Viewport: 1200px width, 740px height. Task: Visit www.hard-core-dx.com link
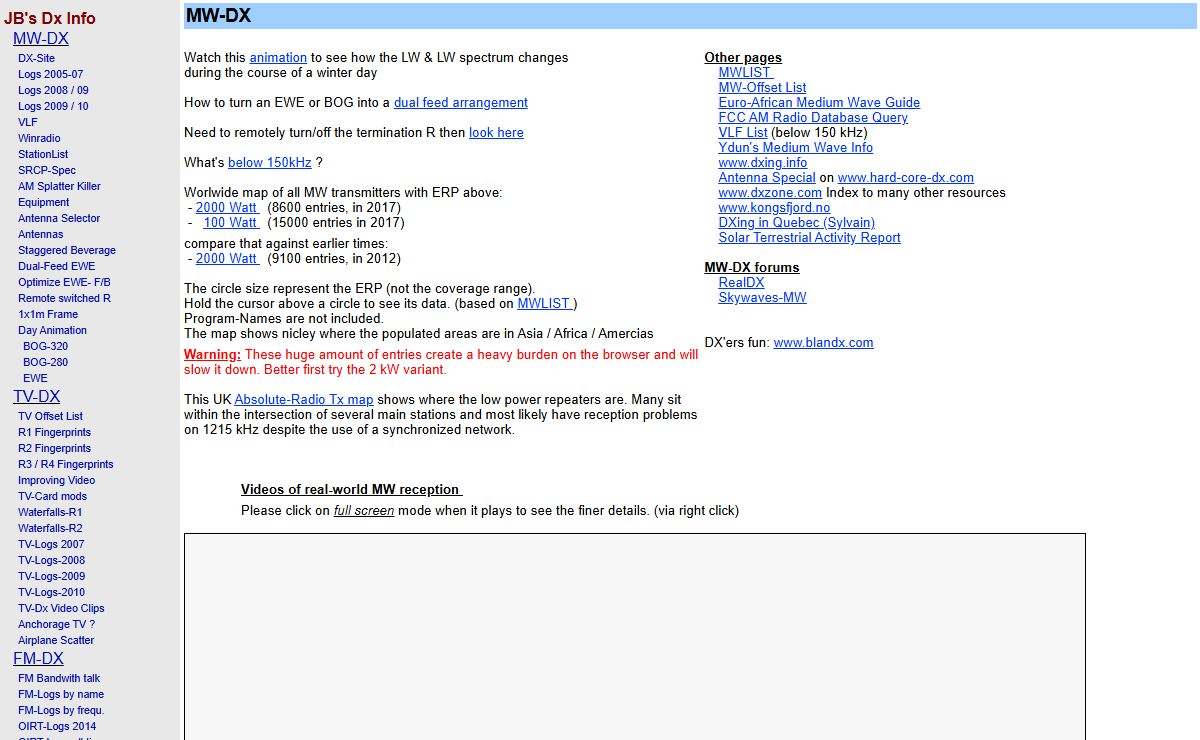[x=906, y=178]
